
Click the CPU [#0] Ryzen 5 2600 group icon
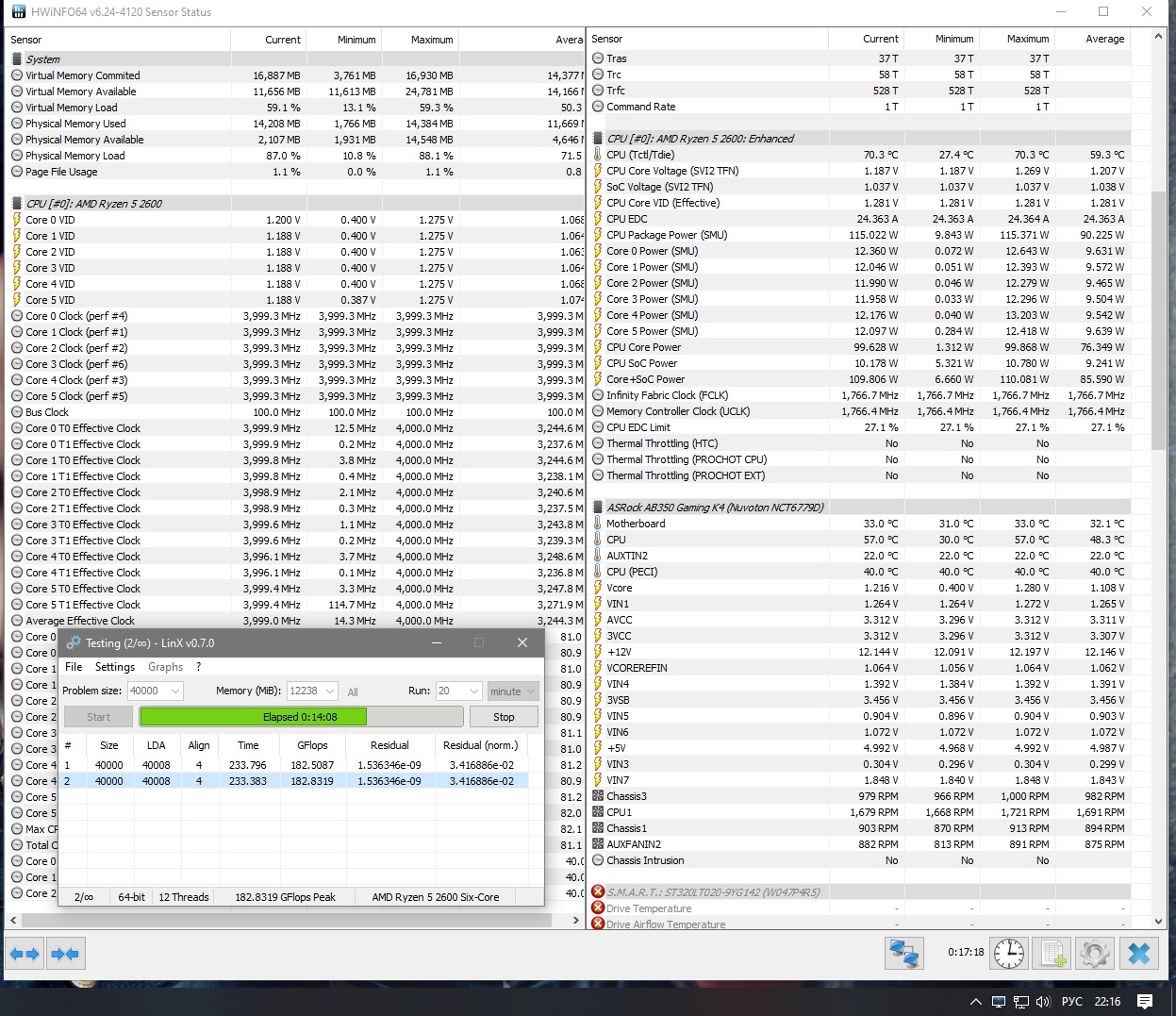click(x=17, y=204)
